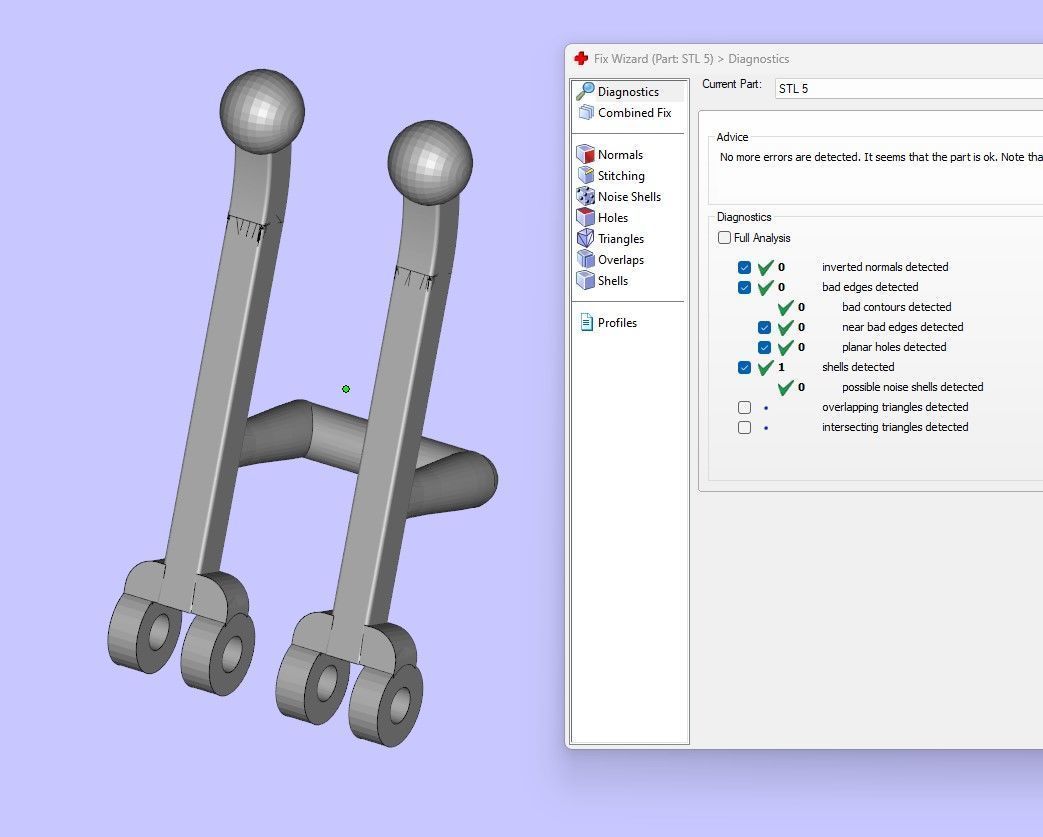Click the Diagnostics magnifier icon
The width and height of the screenshot is (1043, 837).
[585, 91]
